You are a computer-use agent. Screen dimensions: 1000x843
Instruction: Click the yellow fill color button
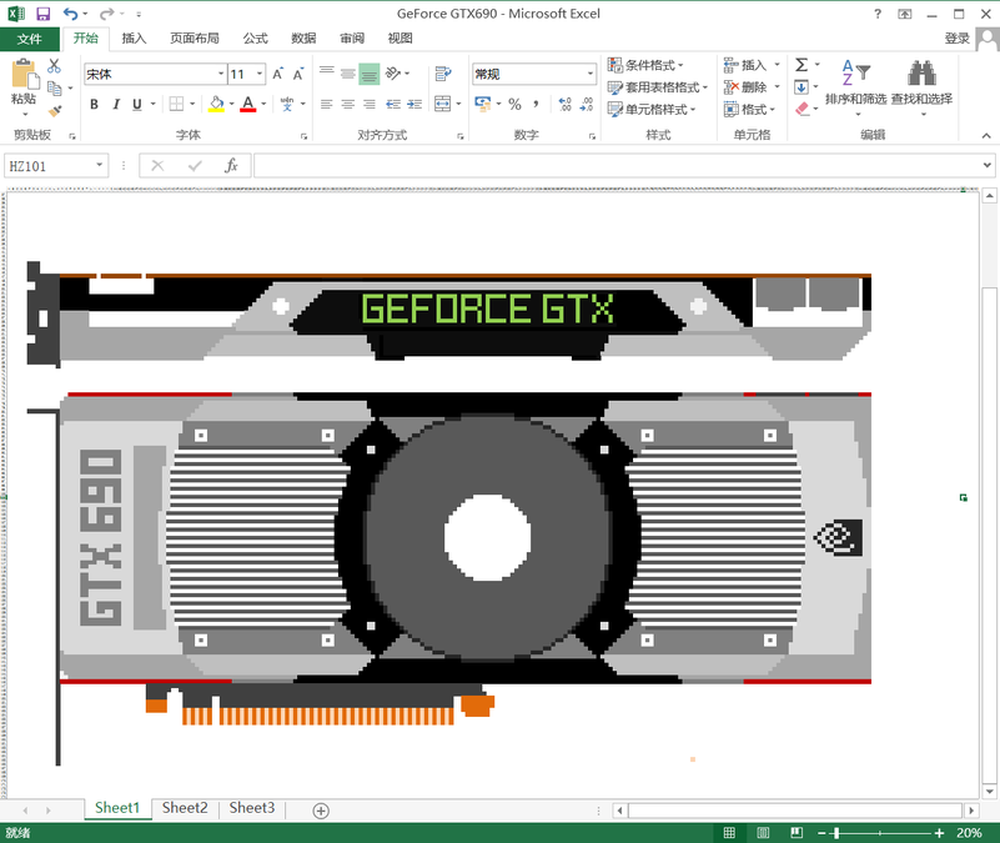point(217,104)
